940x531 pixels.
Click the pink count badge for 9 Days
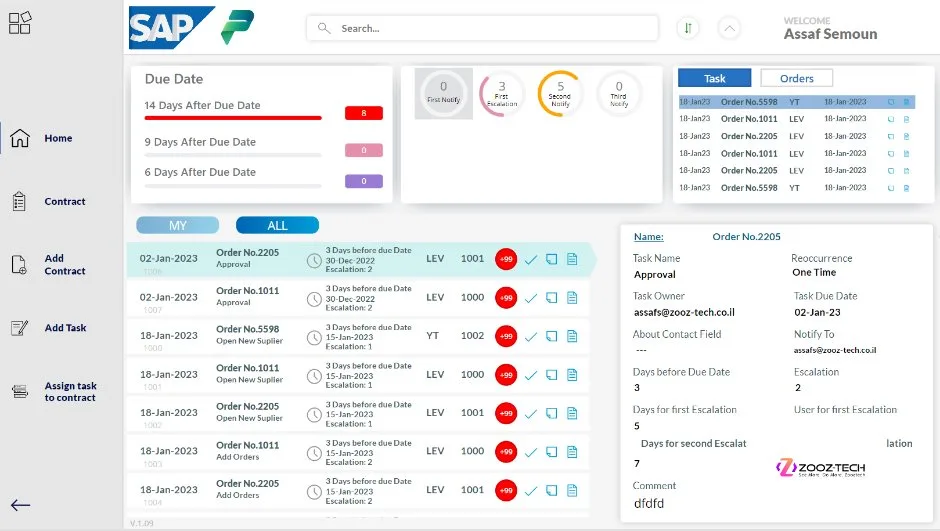point(363,150)
